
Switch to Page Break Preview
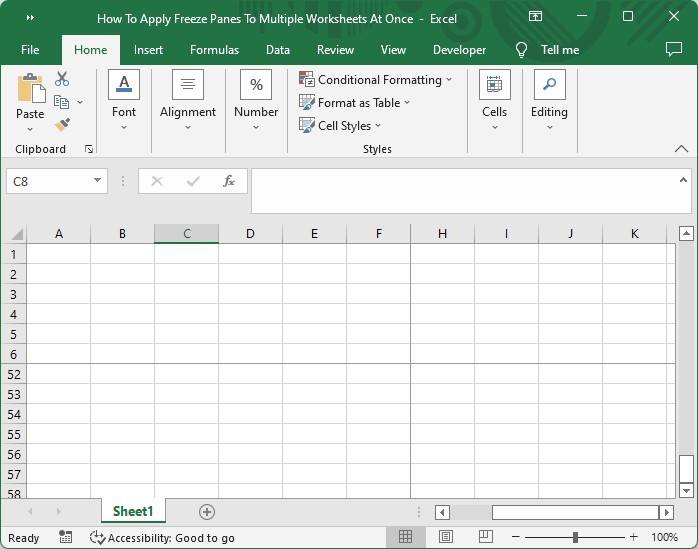(486, 537)
